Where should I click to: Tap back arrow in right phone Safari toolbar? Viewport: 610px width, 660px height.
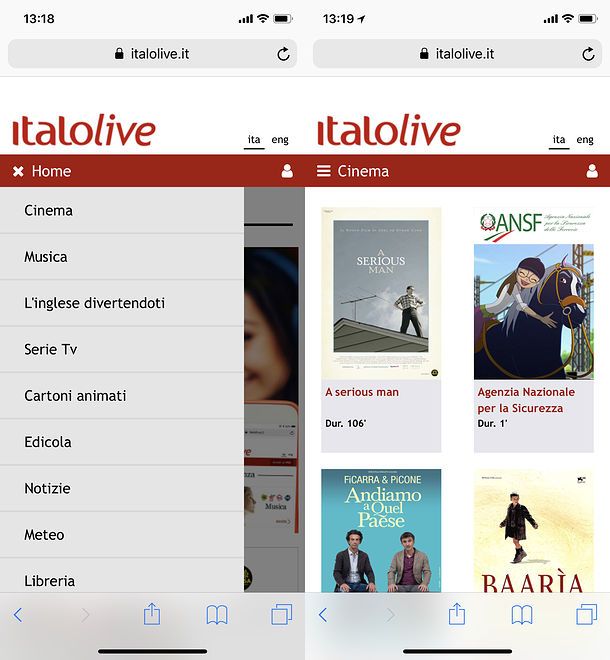click(x=323, y=615)
